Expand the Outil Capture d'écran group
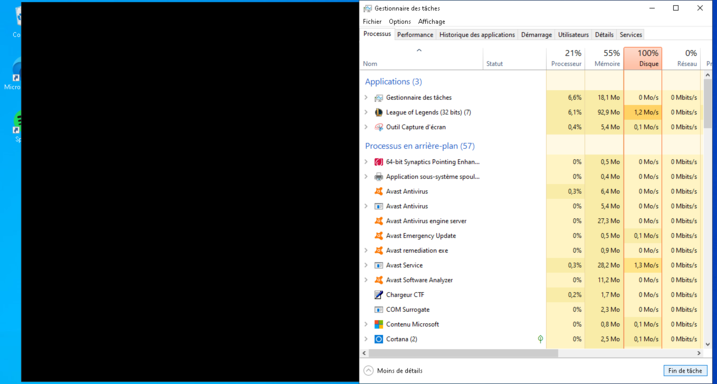 coord(366,127)
